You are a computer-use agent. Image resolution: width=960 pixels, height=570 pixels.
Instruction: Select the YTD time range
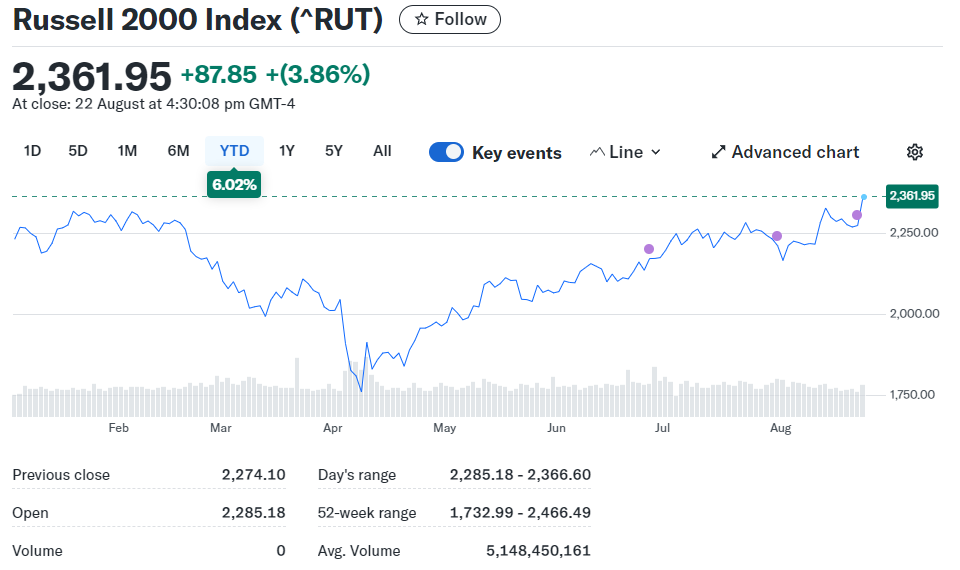pyautogui.click(x=234, y=151)
